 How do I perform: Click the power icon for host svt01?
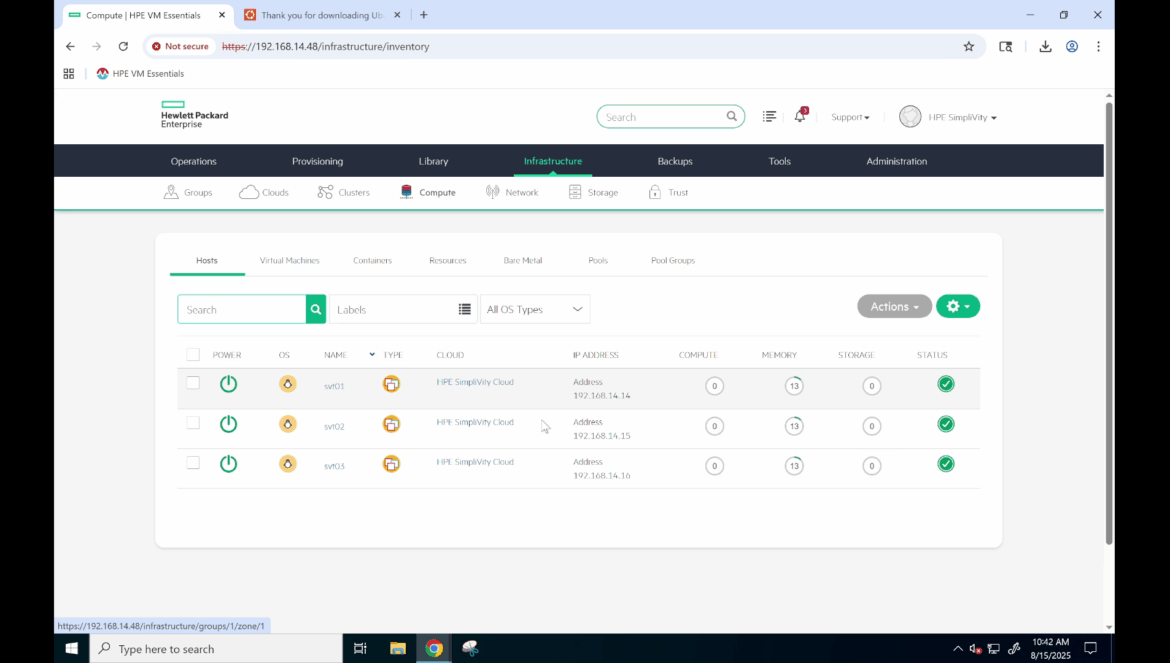click(228, 384)
